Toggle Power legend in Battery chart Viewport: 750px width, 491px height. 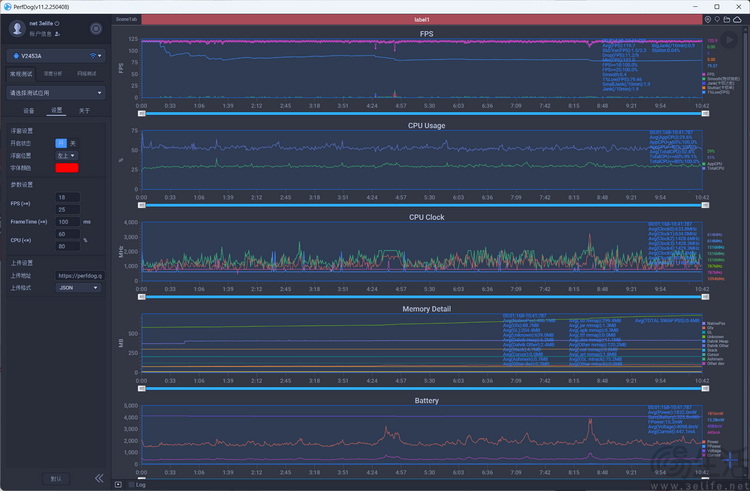pyautogui.click(x=710, y=442)
